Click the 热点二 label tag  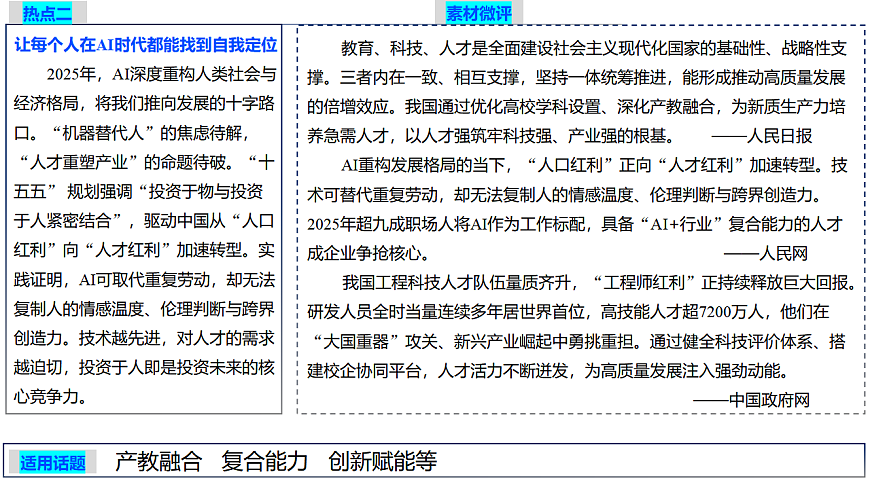click(46, 13)
